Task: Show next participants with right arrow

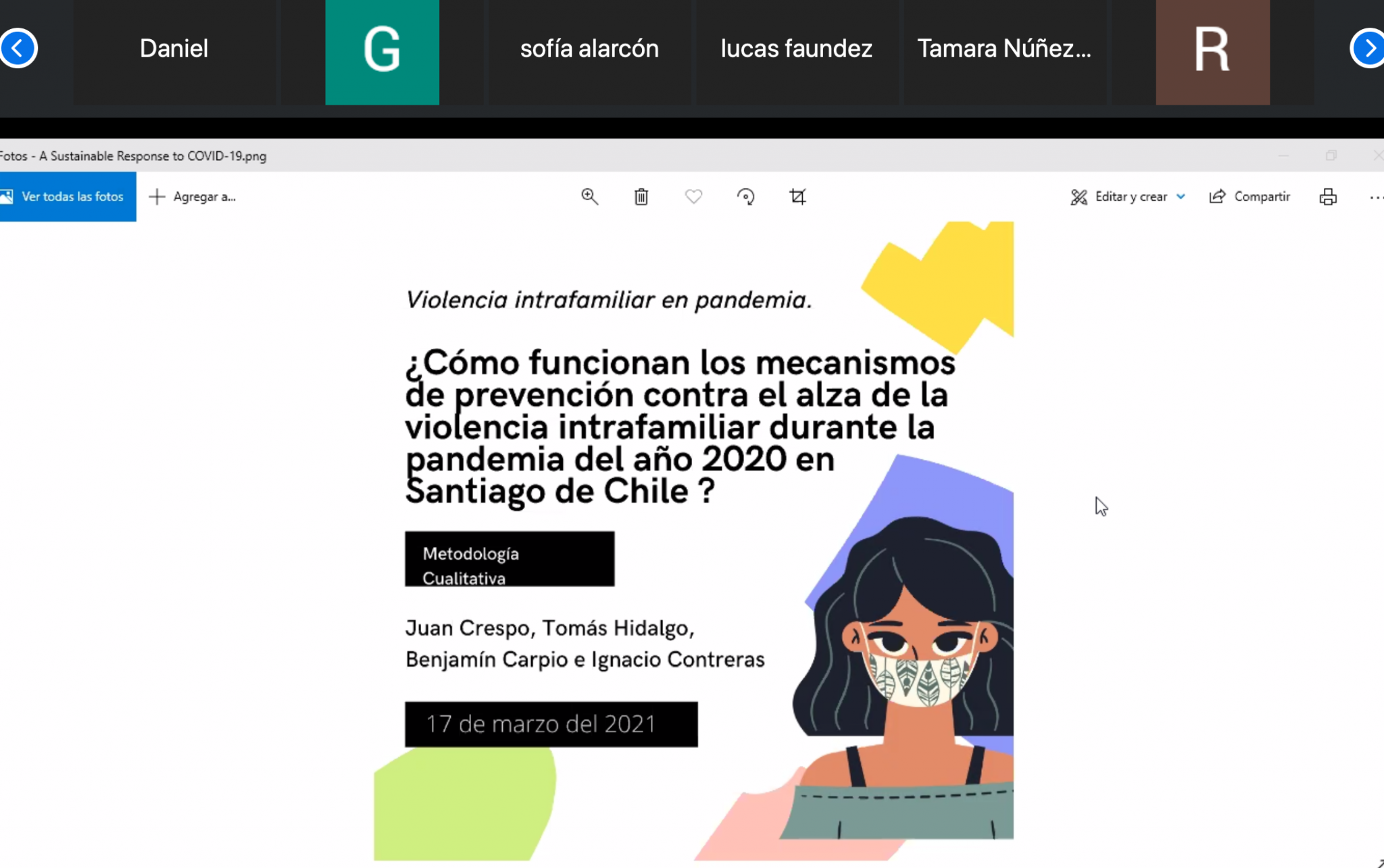Action: (x=1368, y=48)
